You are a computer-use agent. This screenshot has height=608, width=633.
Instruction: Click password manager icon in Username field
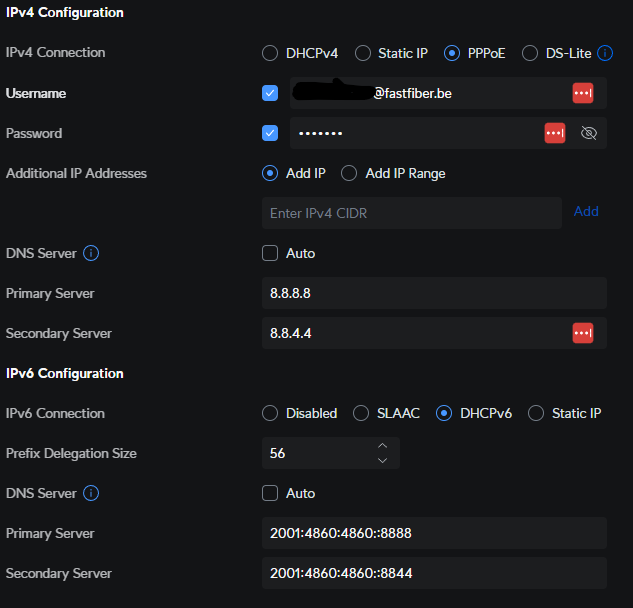click(582, 93)
